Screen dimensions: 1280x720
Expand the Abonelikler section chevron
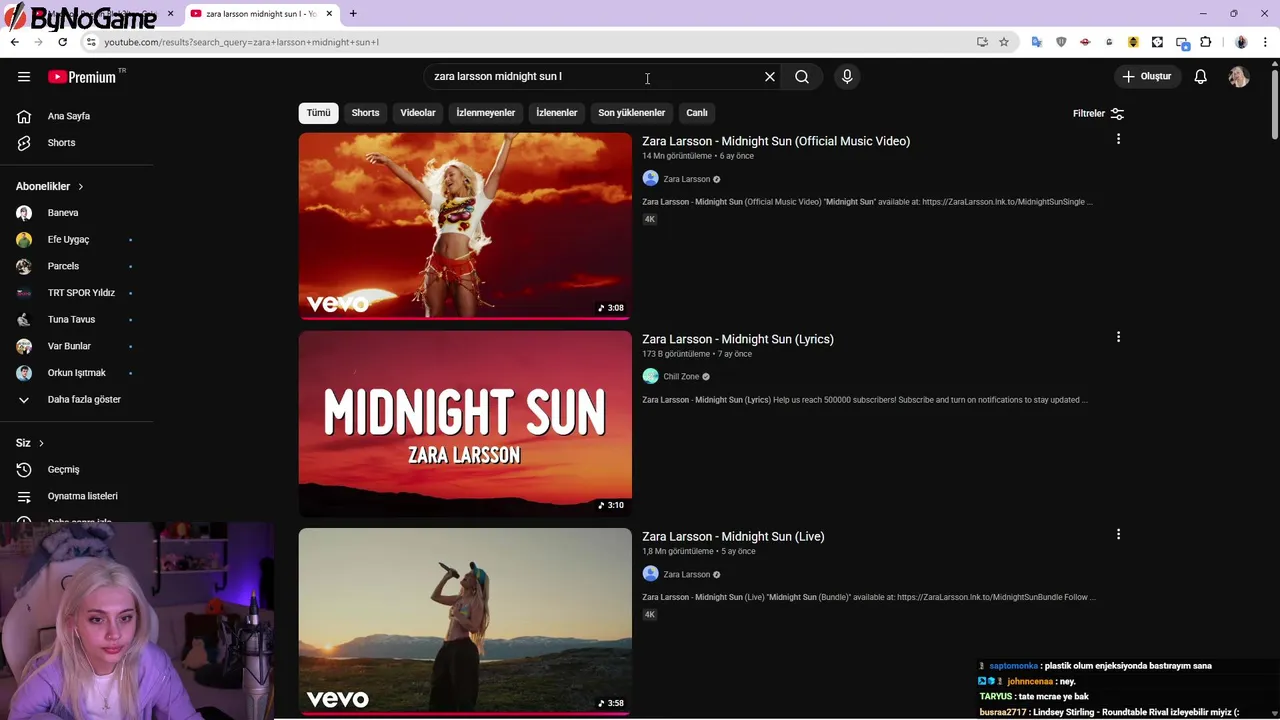(81, 187)
